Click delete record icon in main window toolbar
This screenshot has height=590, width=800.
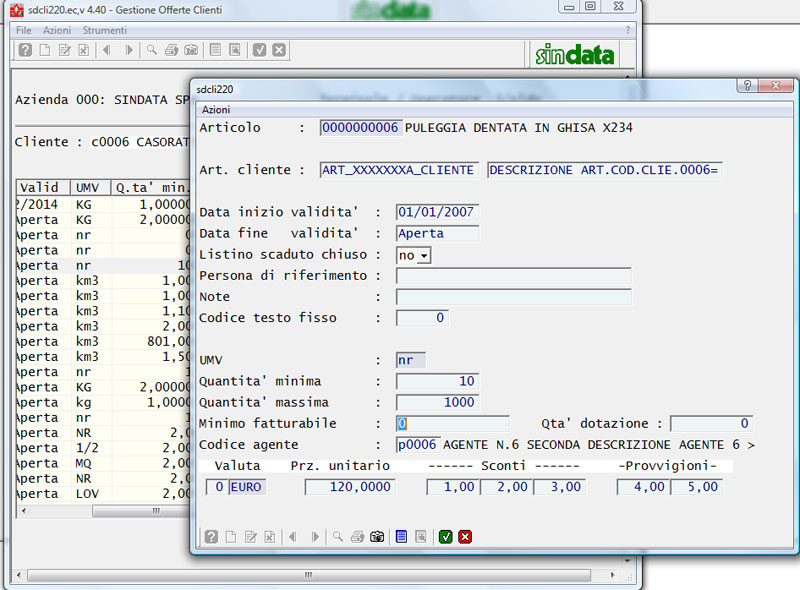point(84,50)
